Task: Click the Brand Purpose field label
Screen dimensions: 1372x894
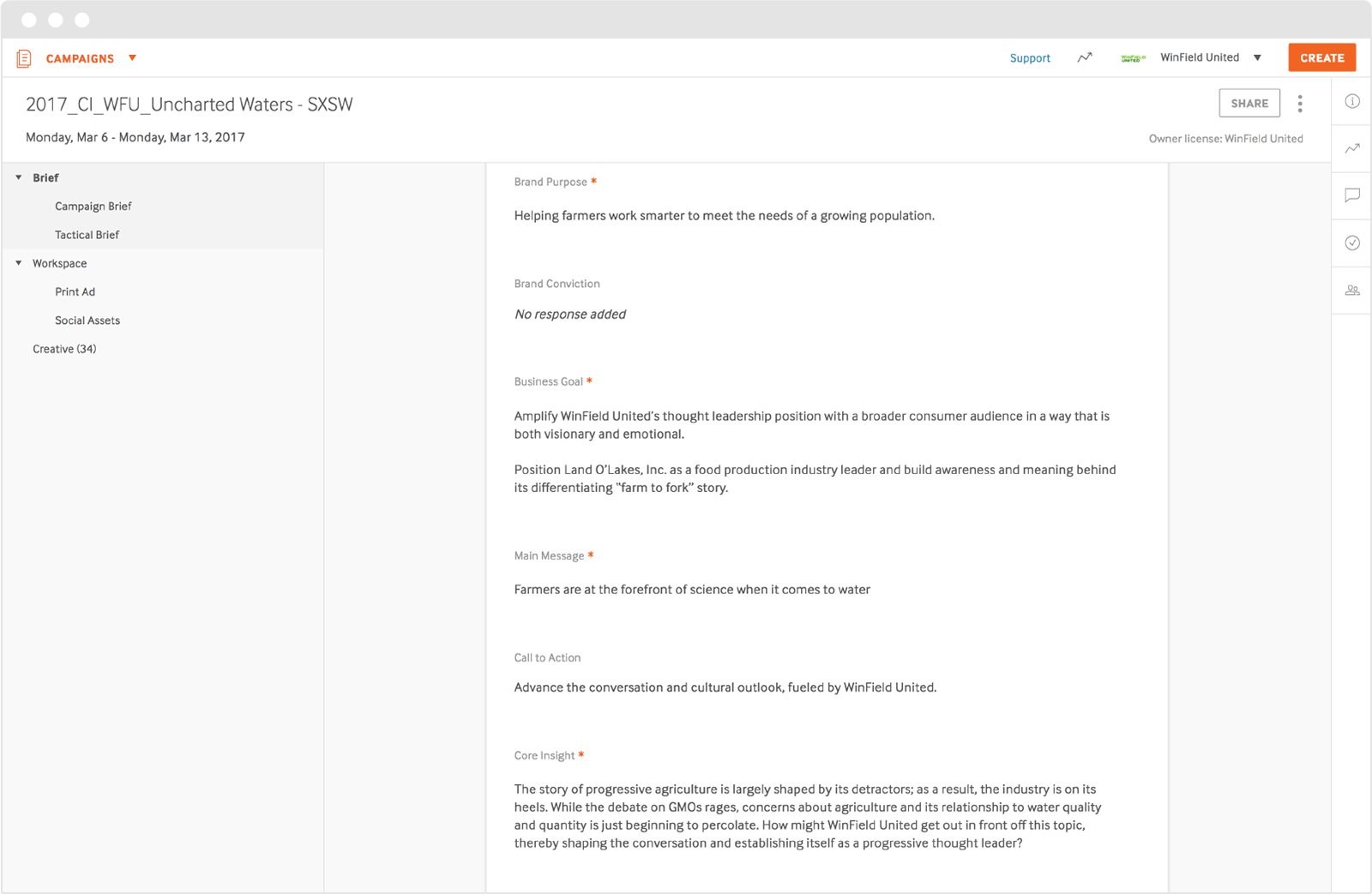Action: click(551, 182)
